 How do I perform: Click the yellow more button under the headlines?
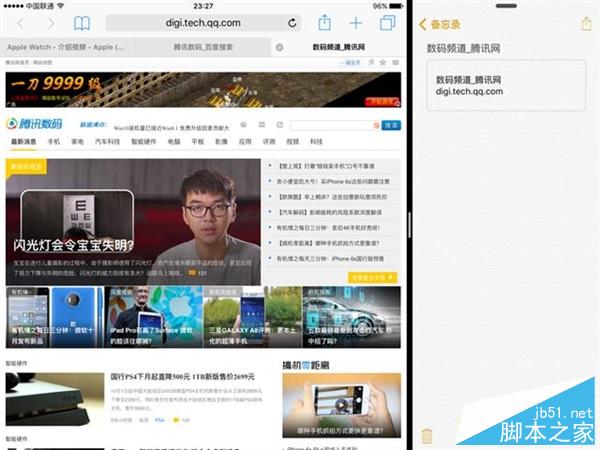pyautogui.click(x=372, y=277)
